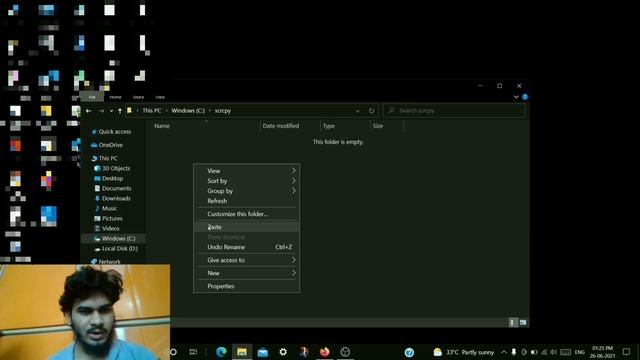
Task: Open Settings gear on the taskbar
Action: 283,352
